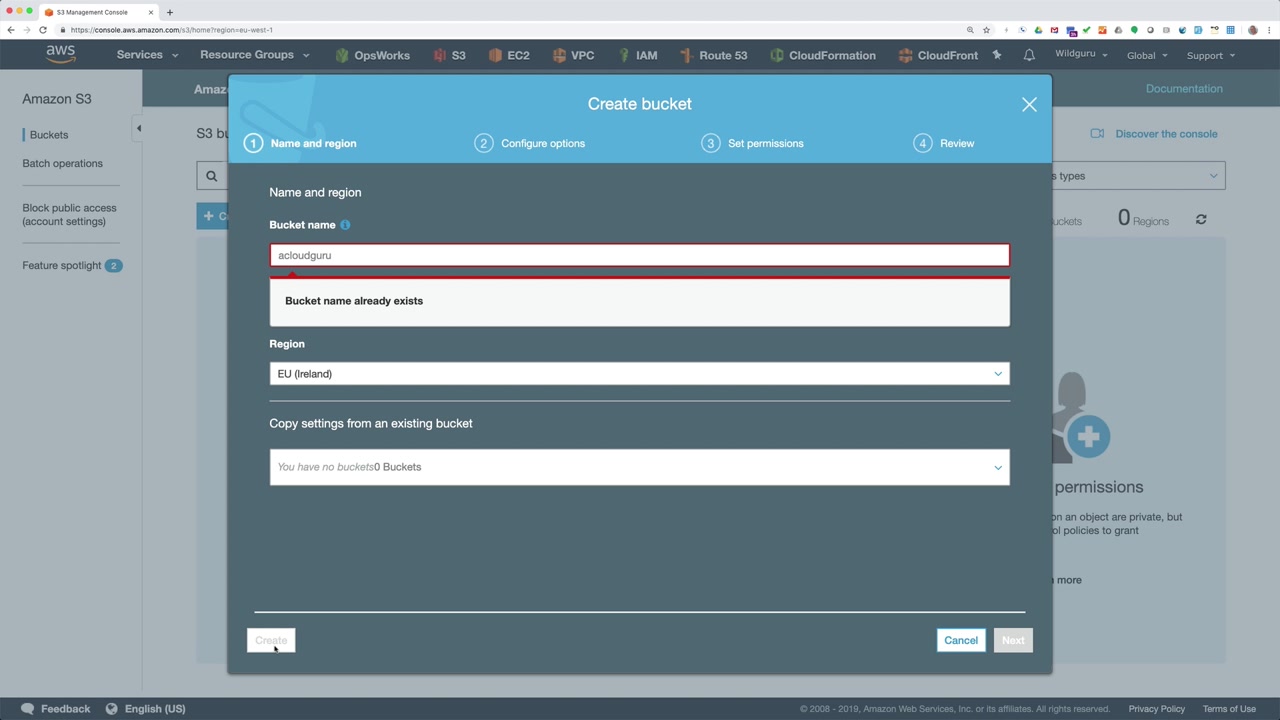
Task: Open the Chrome three-dot menu
Action: pos(1269,30)
